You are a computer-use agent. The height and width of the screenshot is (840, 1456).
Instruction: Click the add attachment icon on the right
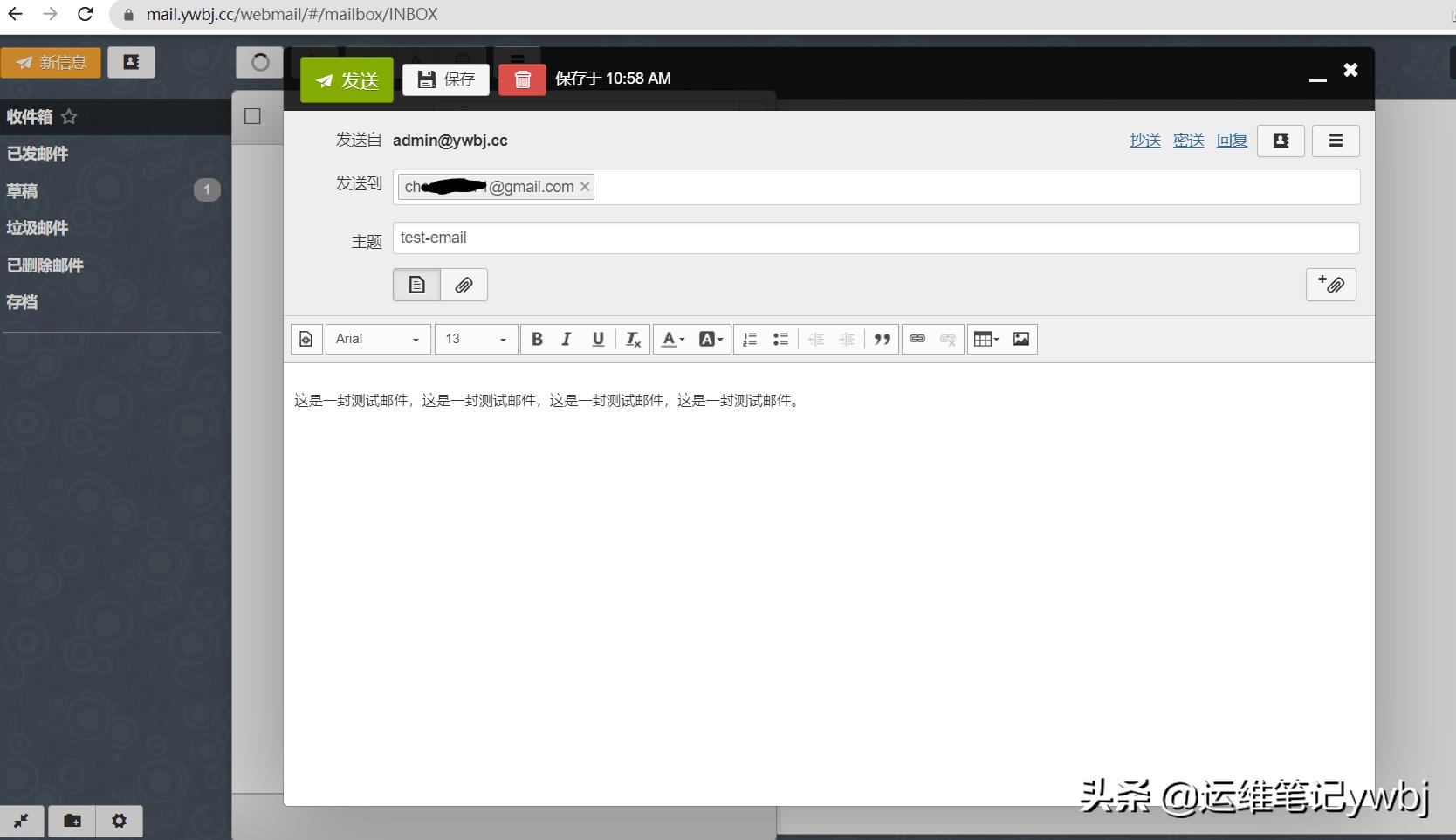click(1330, 285)
